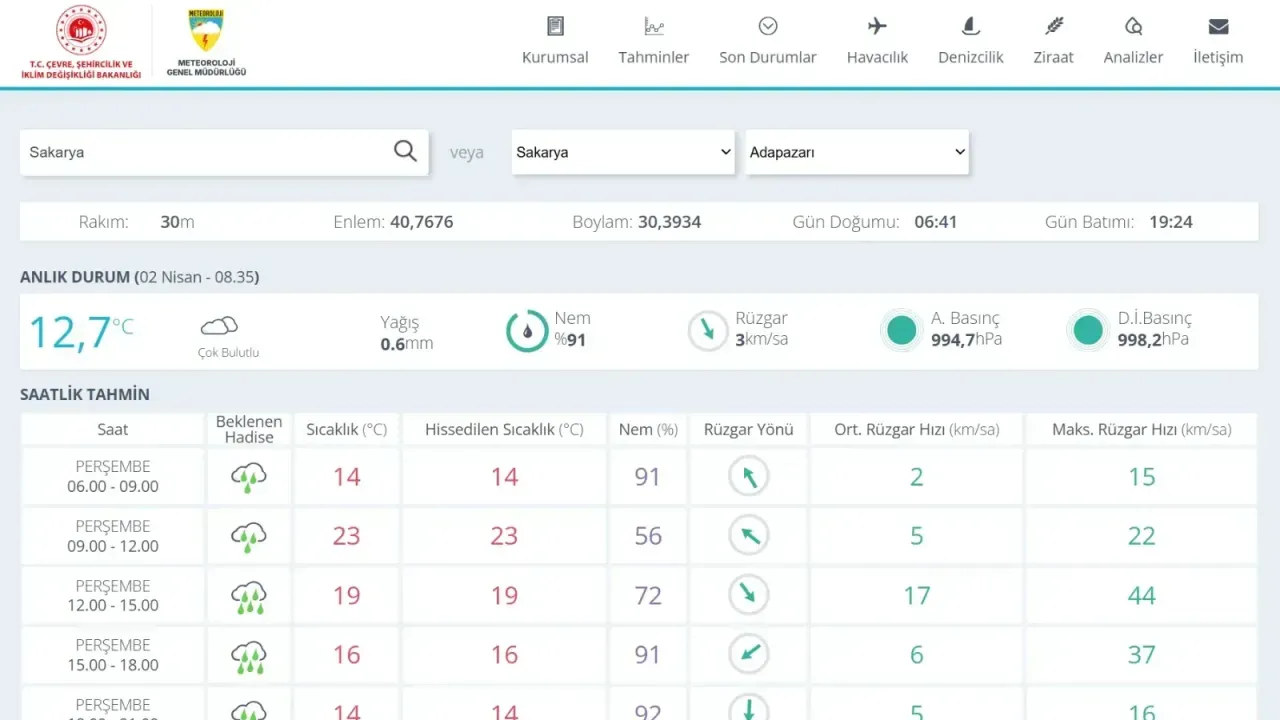This screenshot has height=720, width=1280.
Task: Click the Analizler icon
Action: 1133,26
